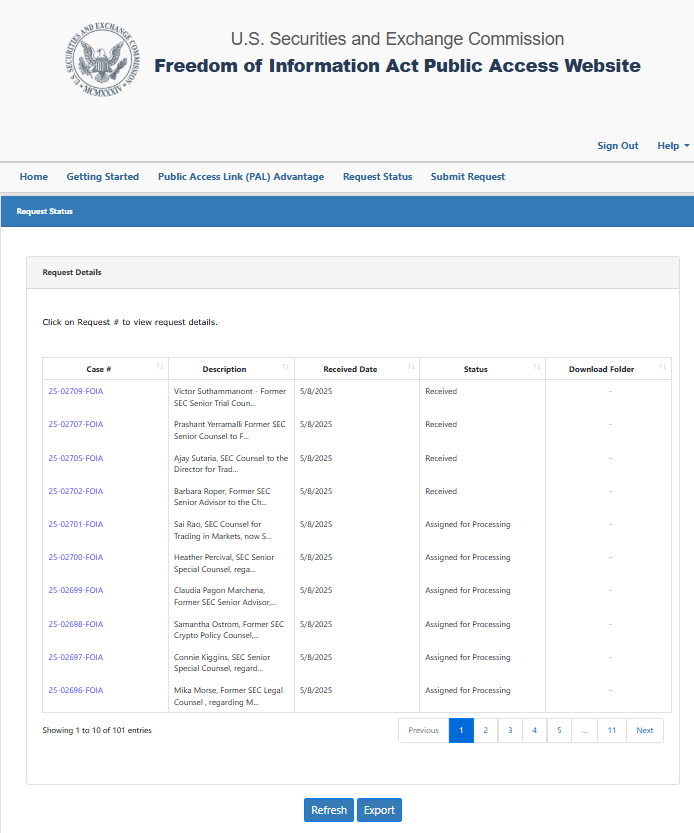Go to the Home menu item
694x833 pixels.
(33, 177)
